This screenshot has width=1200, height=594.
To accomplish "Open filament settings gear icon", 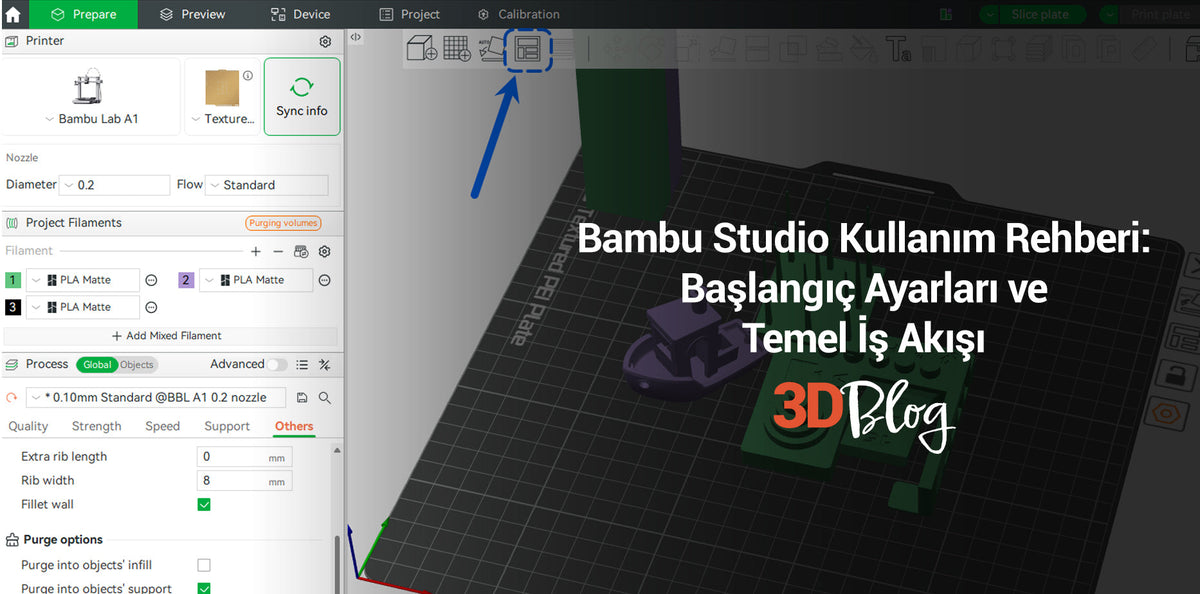I will coord(324,251).
